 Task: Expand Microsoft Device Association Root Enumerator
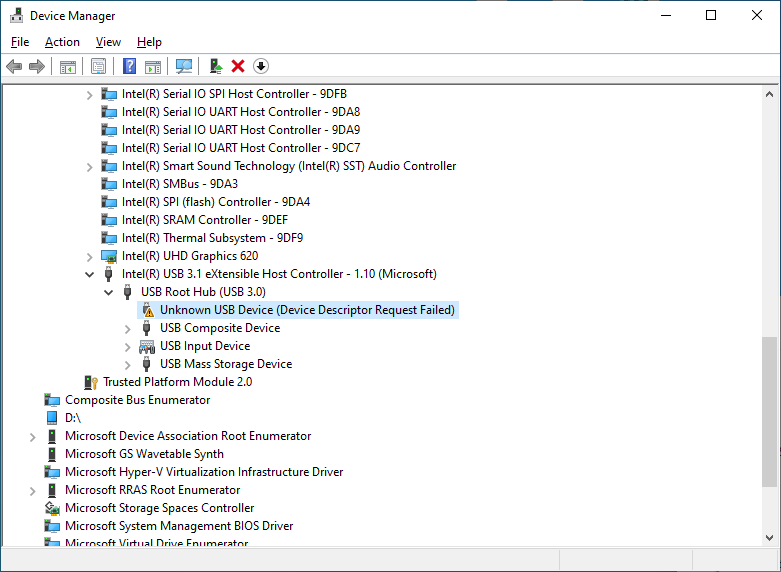tap(33, 437)
